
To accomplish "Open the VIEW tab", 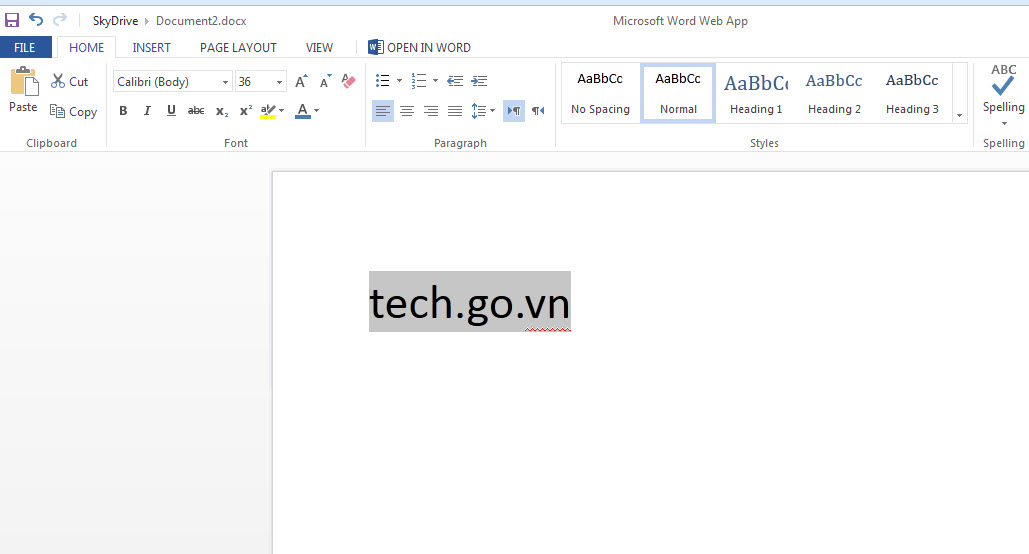I will click(319, 47).
